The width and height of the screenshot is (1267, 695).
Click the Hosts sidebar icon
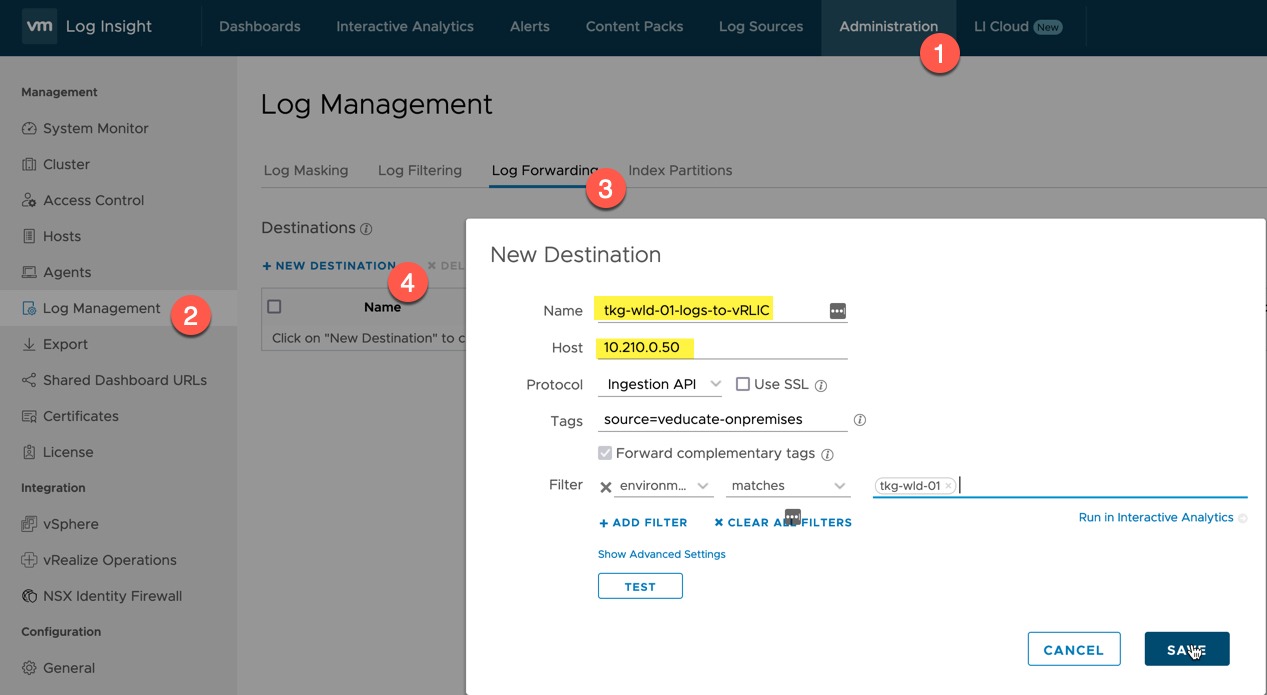point(29,237)
